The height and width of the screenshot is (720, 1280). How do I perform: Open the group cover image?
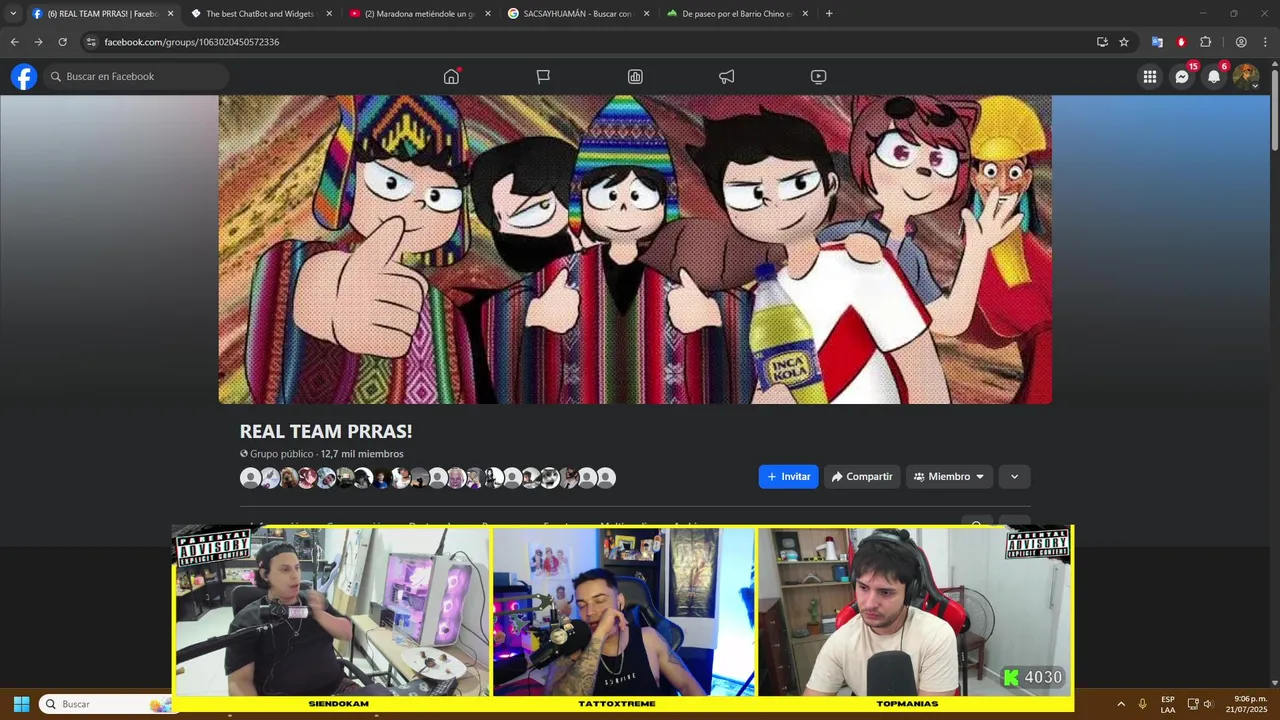635,250
